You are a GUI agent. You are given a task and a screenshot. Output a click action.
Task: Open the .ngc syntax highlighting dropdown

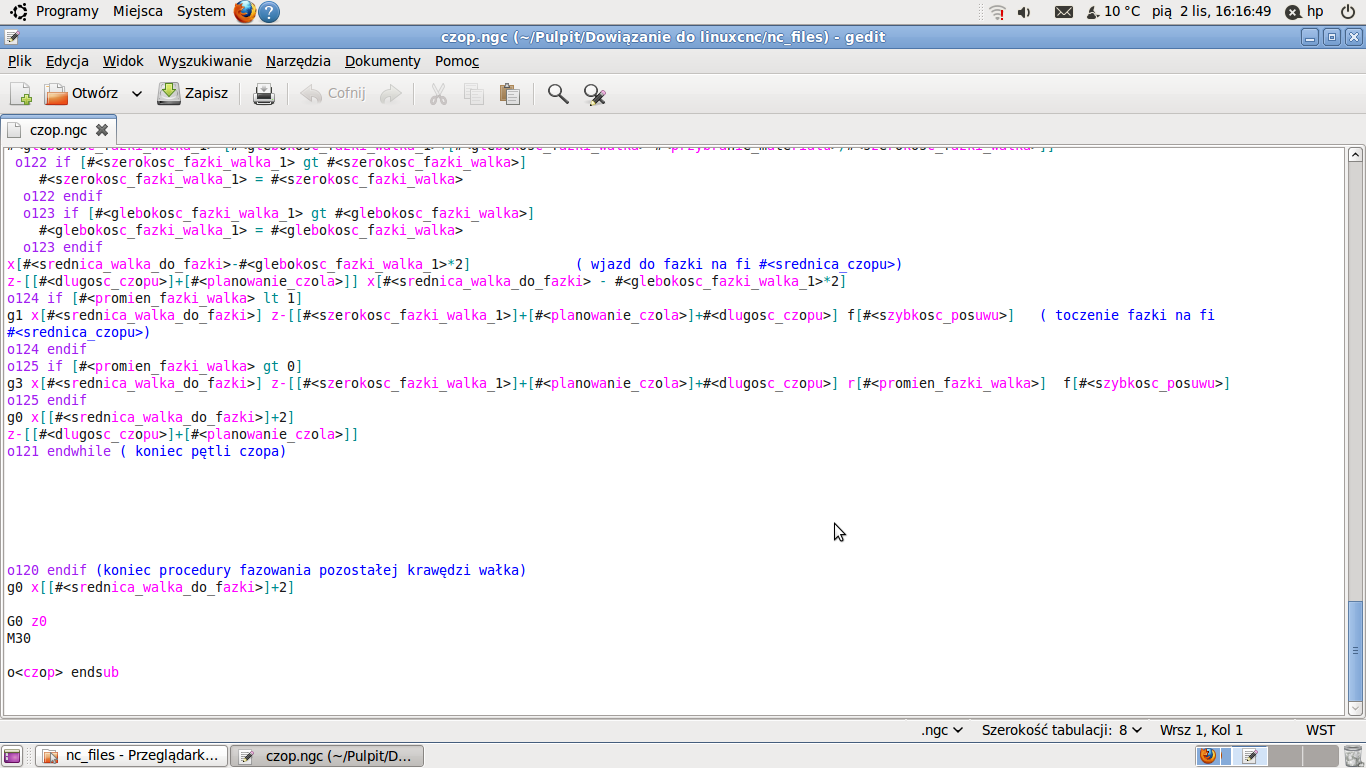tap(942, 730)
